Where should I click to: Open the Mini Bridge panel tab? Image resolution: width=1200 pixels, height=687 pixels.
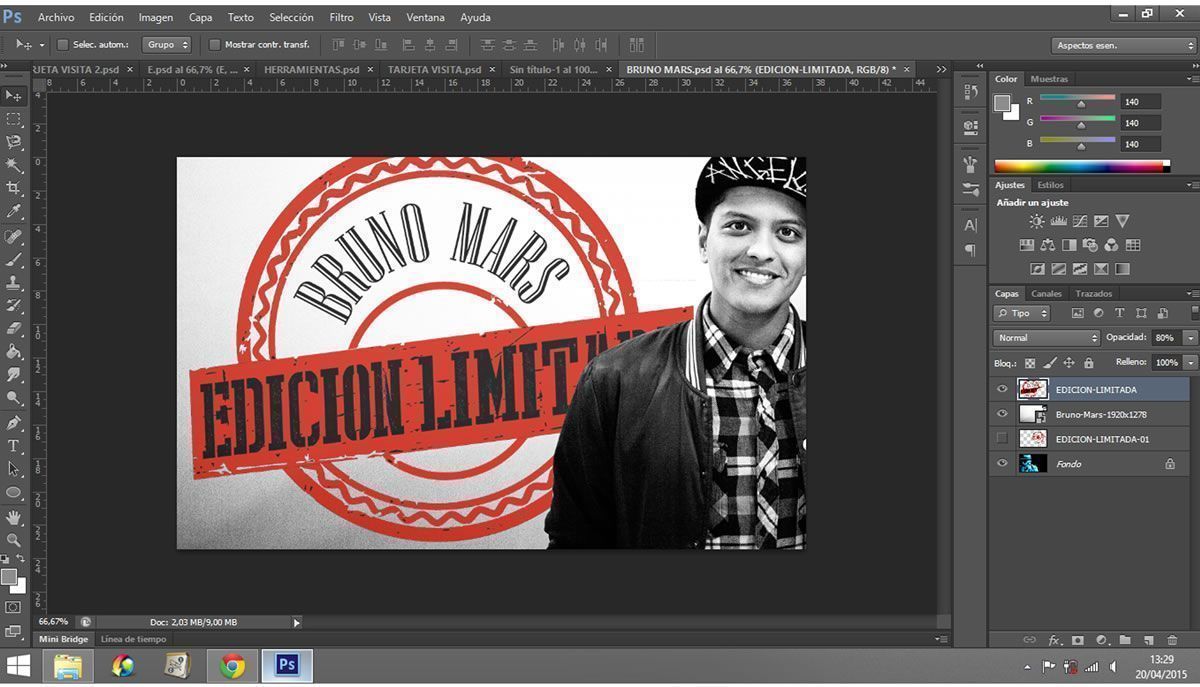click(x=64, y=639)
